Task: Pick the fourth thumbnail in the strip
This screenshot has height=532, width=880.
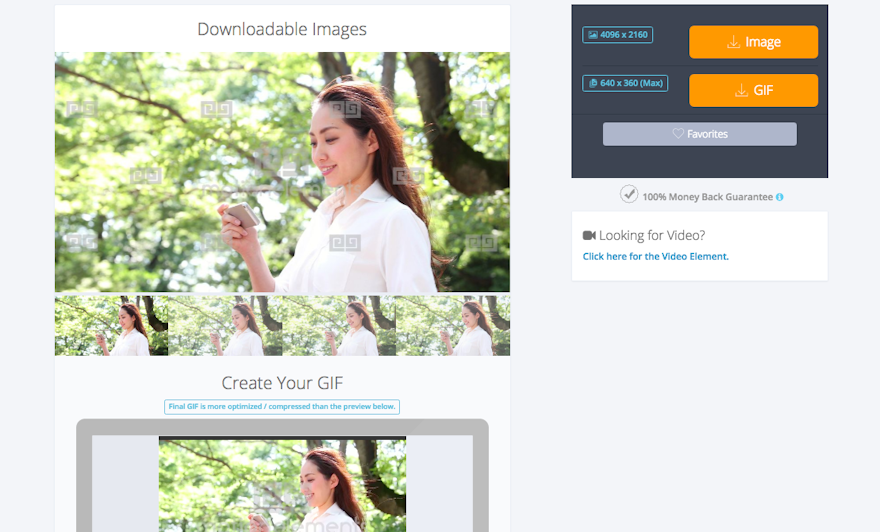Action: coord(453,326)
